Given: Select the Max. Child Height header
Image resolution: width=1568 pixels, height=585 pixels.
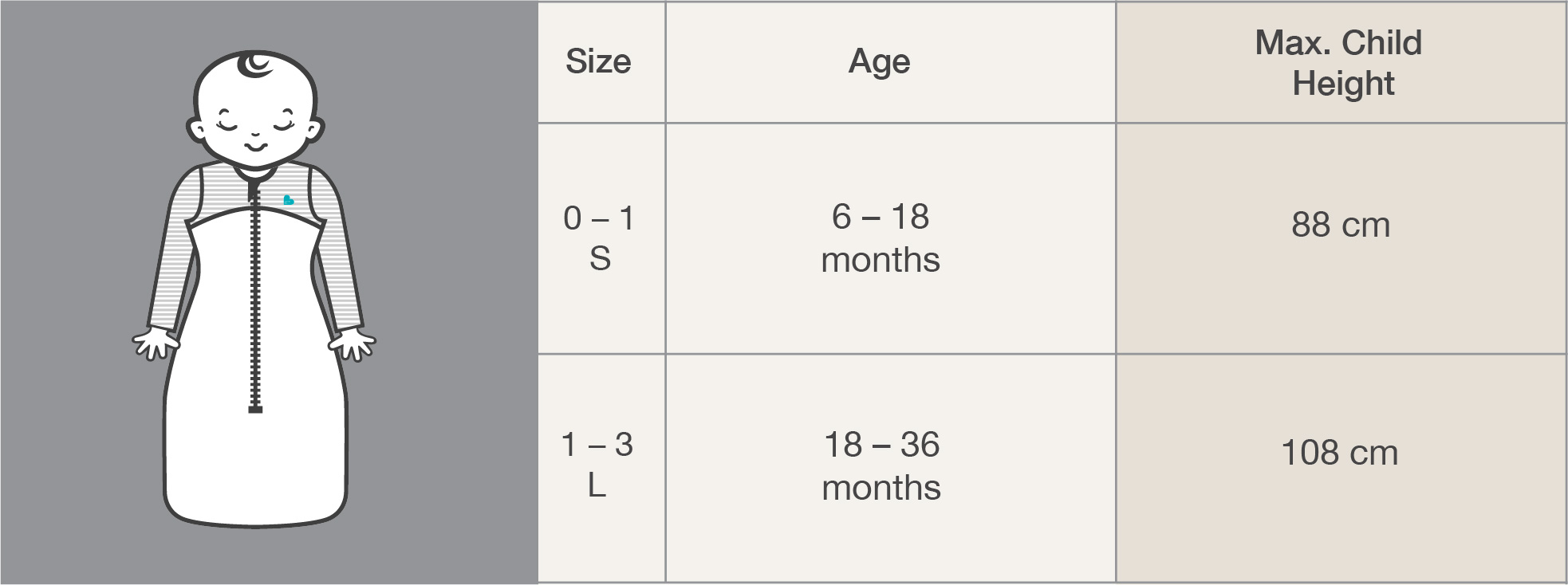Looking at the screenshot, I should 1340,63.
